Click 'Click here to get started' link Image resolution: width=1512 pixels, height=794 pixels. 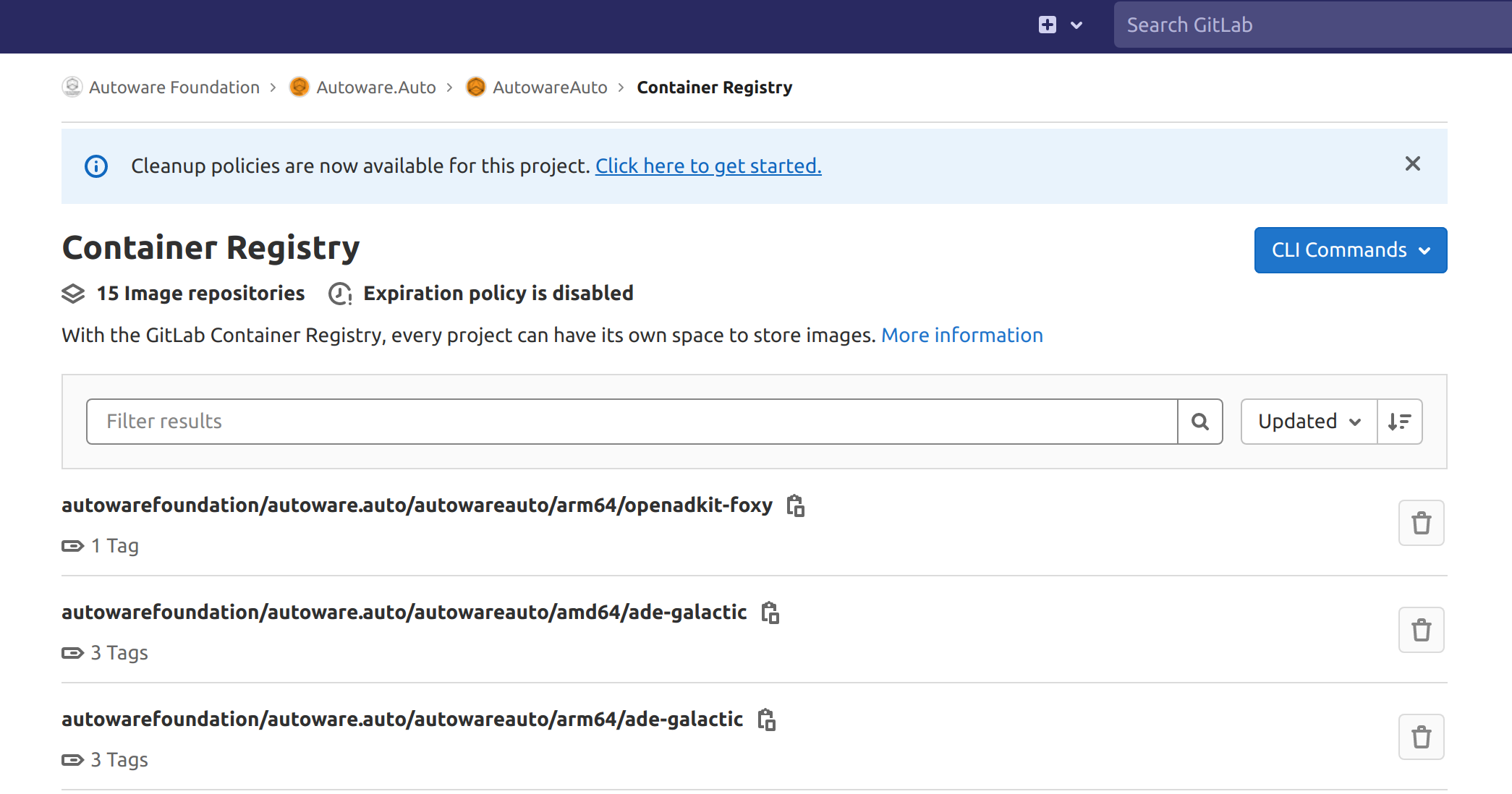(708, 166)
